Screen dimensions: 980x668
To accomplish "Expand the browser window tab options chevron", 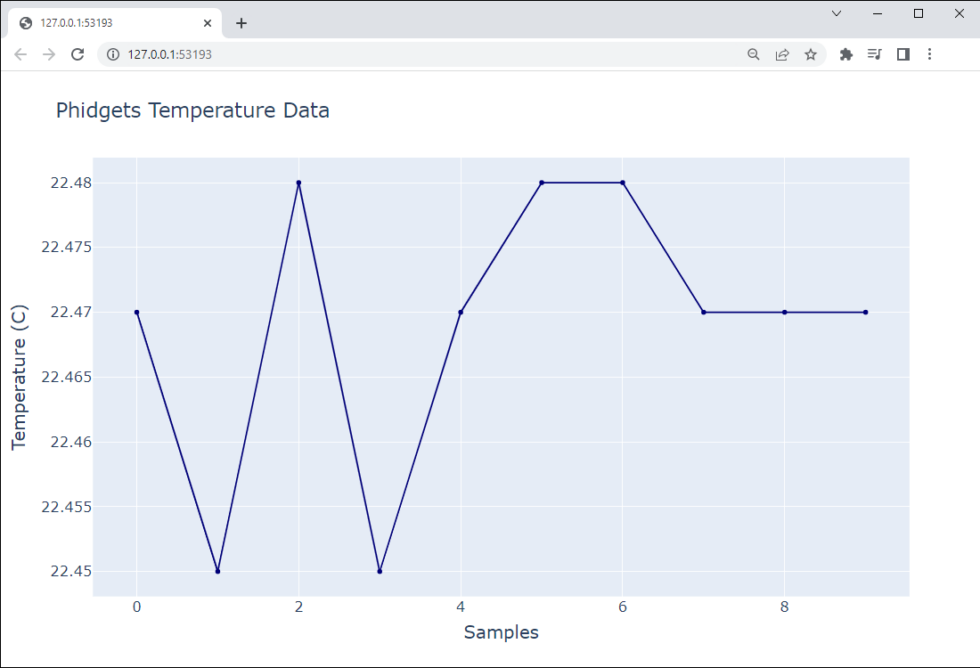I will pyautogui.click(x=836, y=14).
